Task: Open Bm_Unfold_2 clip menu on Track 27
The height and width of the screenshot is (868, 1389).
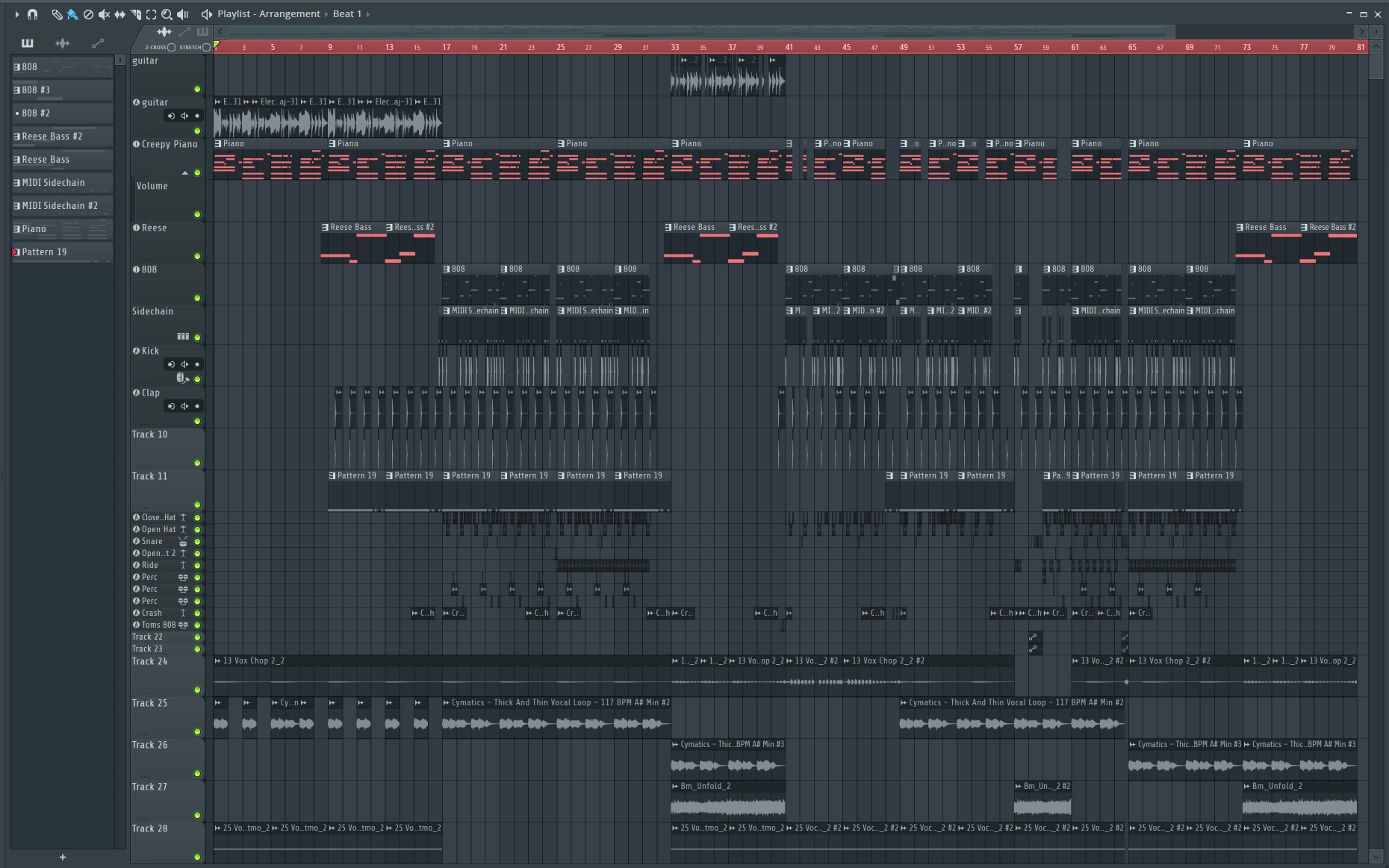Action: pyautogui.click(x=676, y=786)
